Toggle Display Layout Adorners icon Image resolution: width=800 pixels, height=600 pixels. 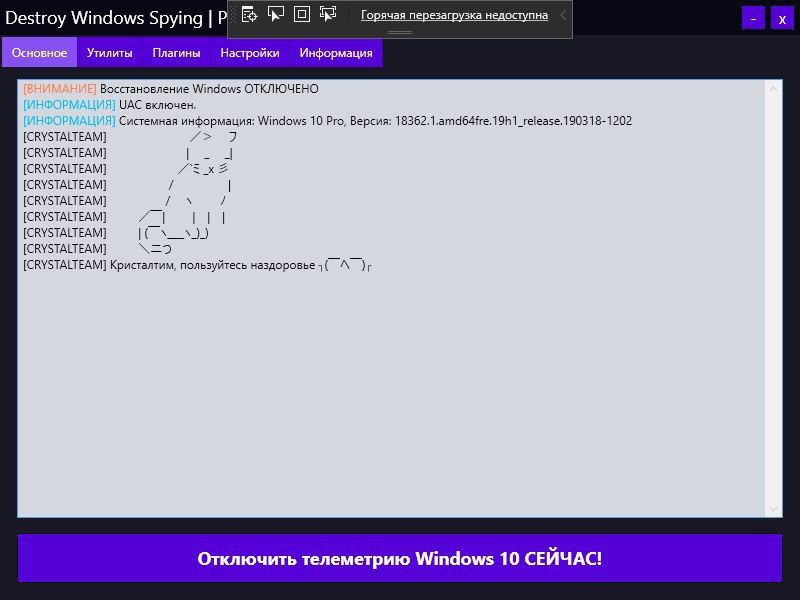pos(302,15)
